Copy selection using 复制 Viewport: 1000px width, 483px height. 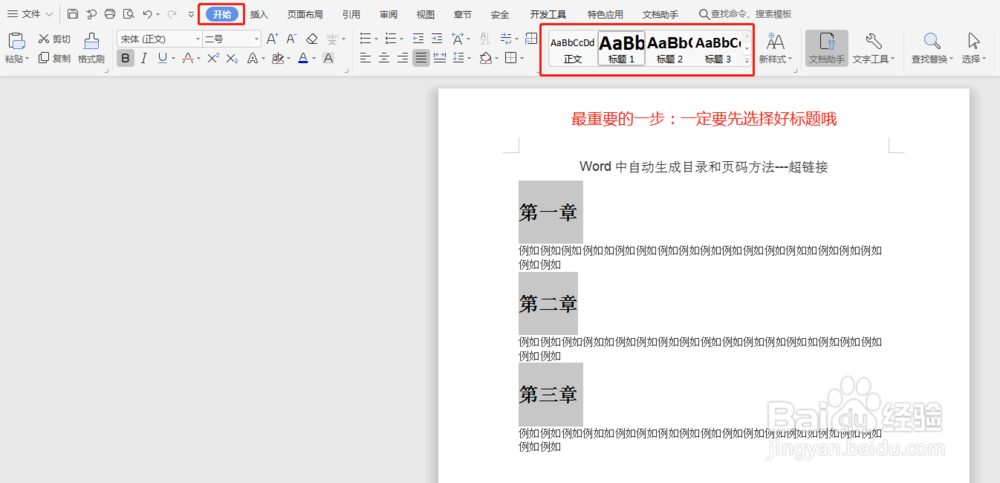pos(54,58)
